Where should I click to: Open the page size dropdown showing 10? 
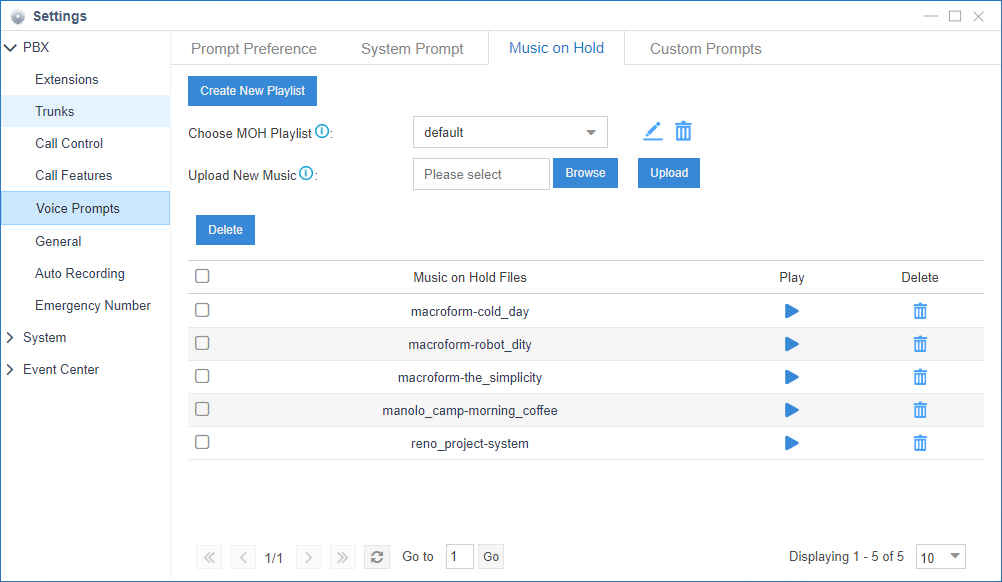(x=941, y=557)
